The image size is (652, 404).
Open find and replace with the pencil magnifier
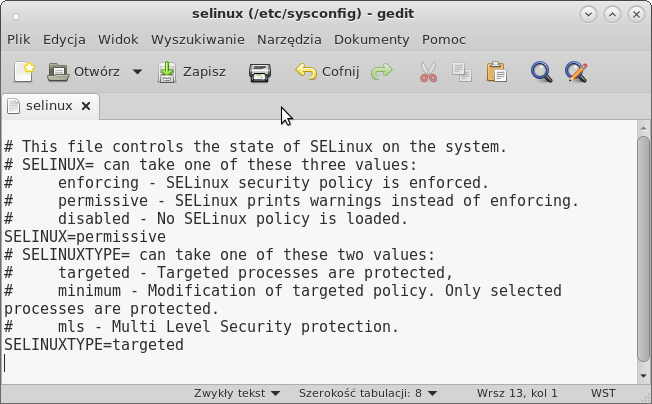[576, 72]
